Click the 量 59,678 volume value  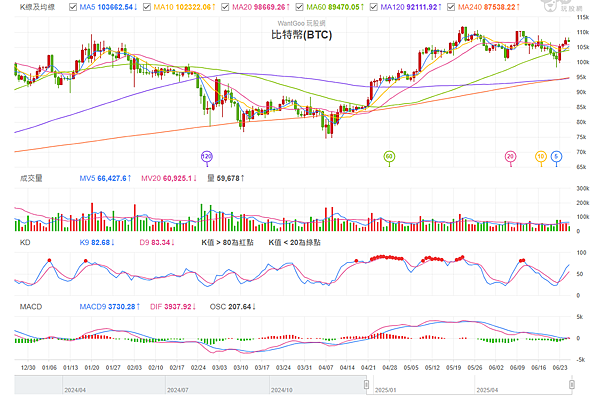(x=225, y=178)
